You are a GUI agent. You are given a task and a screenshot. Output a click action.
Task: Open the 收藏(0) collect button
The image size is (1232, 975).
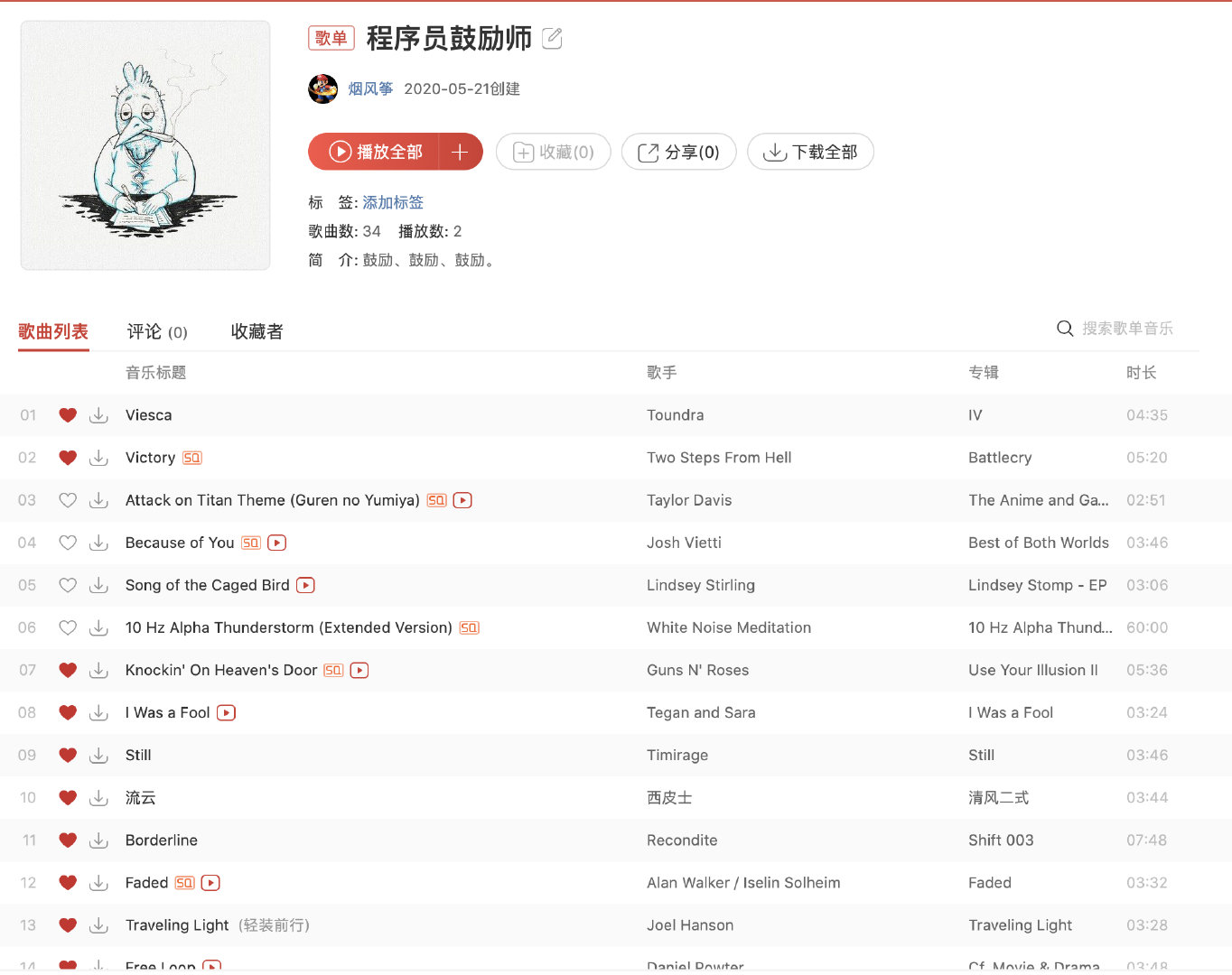coord(554,152)
